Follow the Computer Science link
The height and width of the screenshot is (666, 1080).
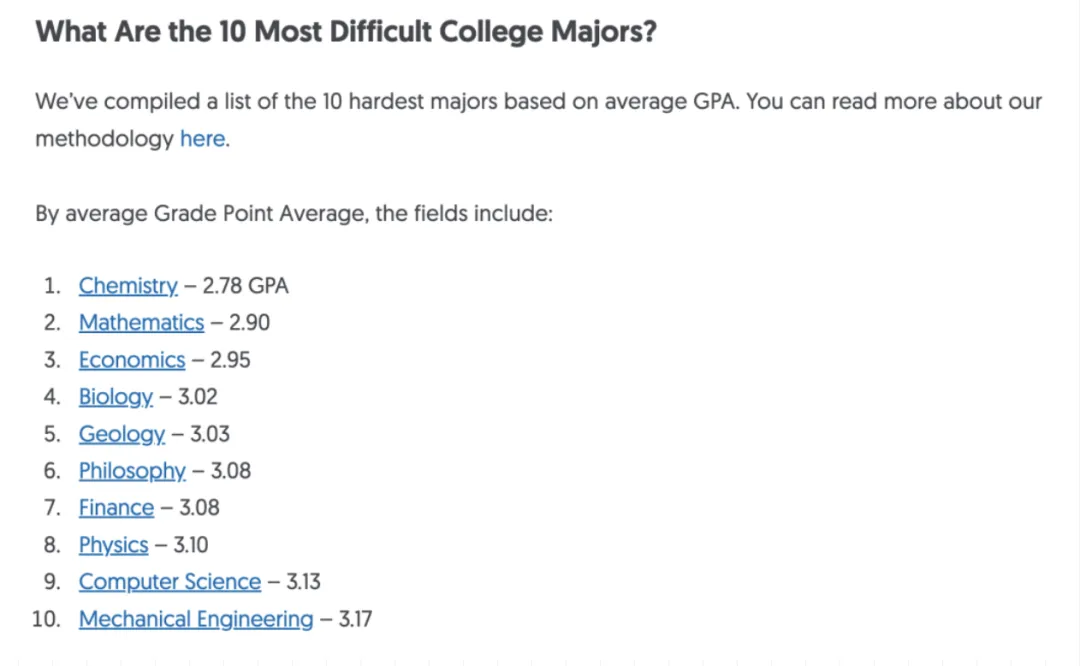(169, 582)
